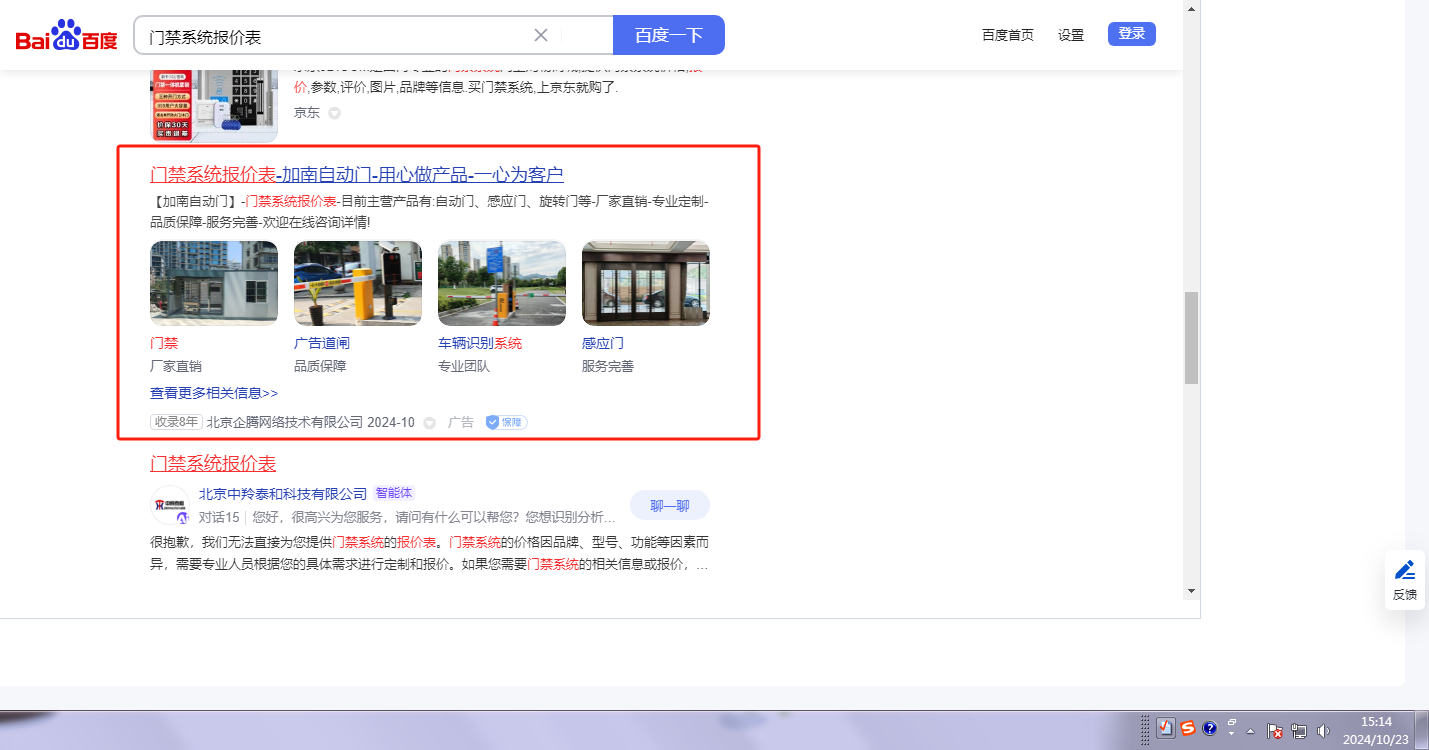The image size is (1429, 750).
Task: Click the network connection tray icon
Action: click(x=1299, y=731)
